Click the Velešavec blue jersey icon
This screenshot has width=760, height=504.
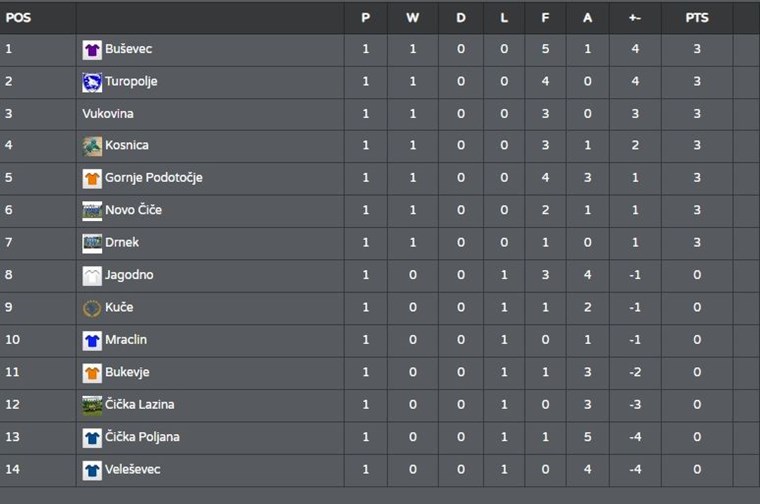click(x=92, y=470)
